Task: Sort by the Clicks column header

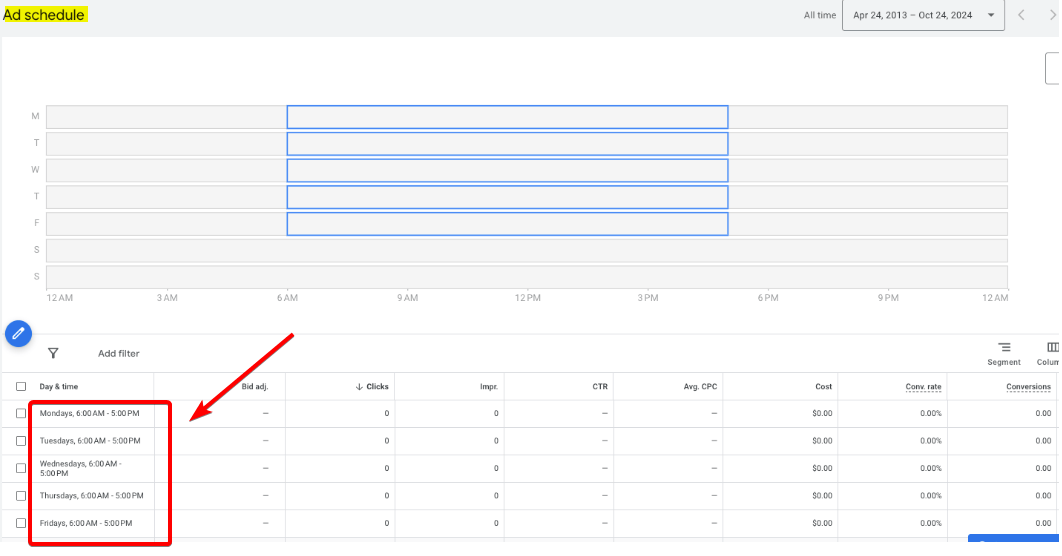Action: (372, 386)
